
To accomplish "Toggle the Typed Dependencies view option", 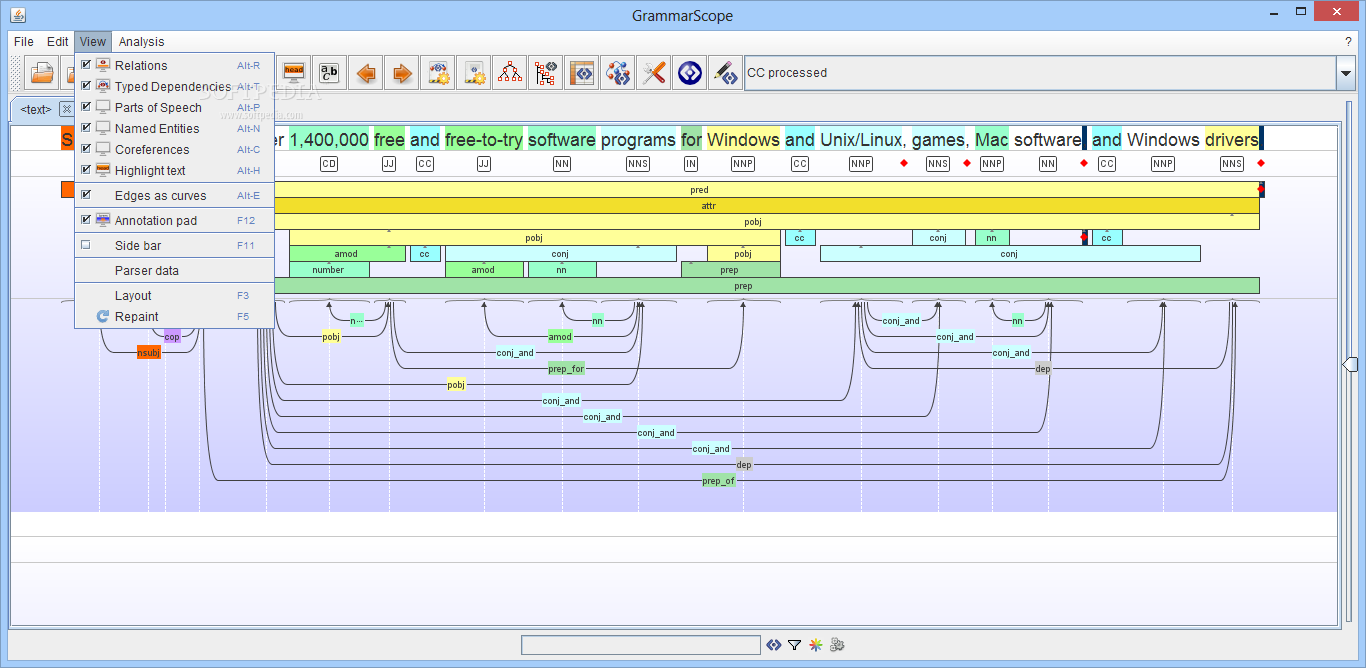I will [174, 86].
